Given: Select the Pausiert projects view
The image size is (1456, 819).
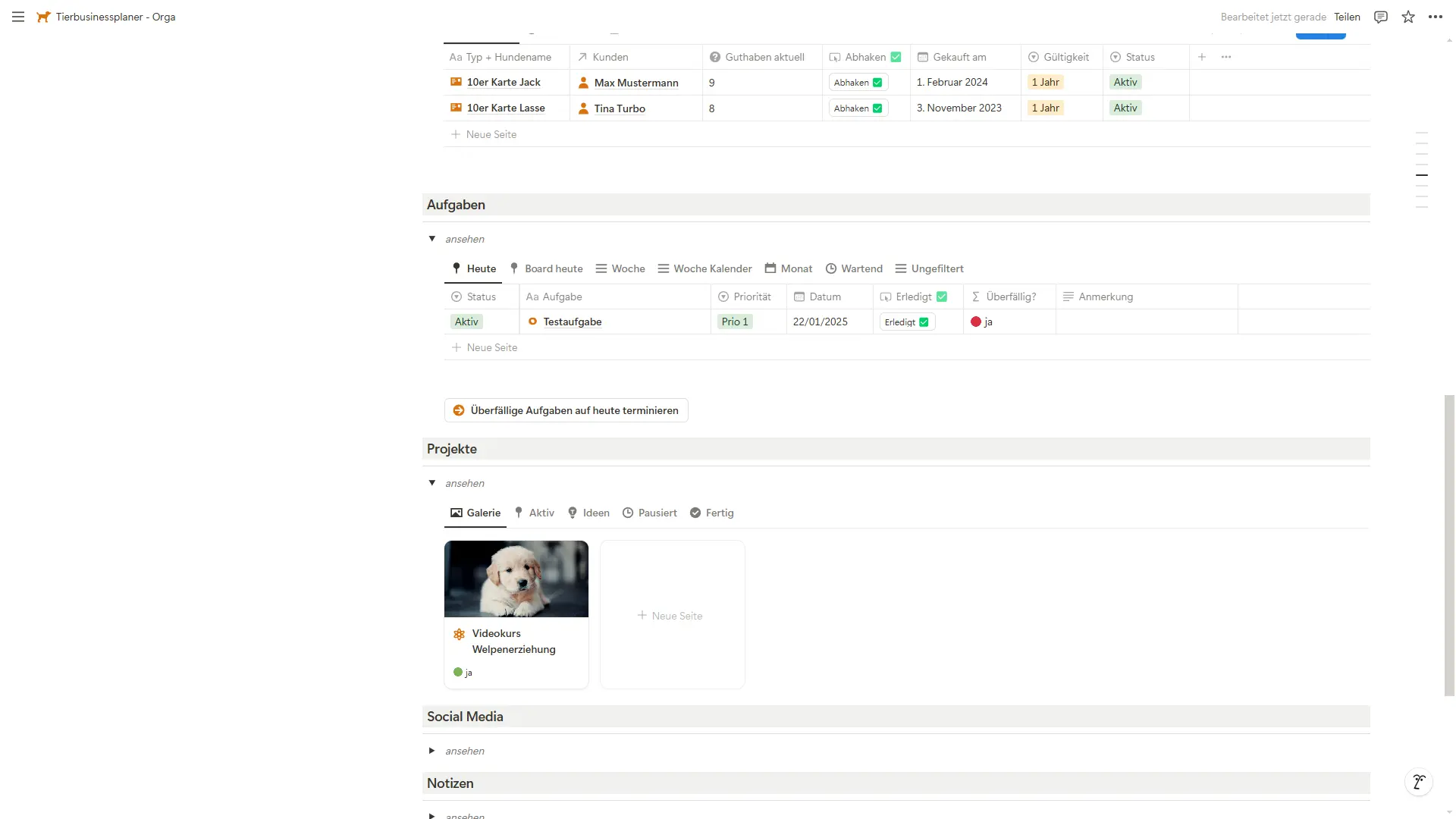Looking at the screenshot, I should pos(650,513).
